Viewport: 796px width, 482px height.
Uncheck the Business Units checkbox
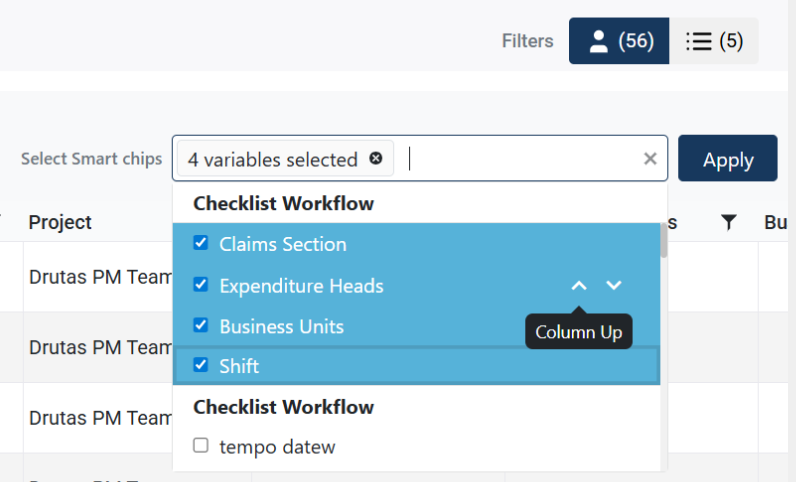pos(200,325)
